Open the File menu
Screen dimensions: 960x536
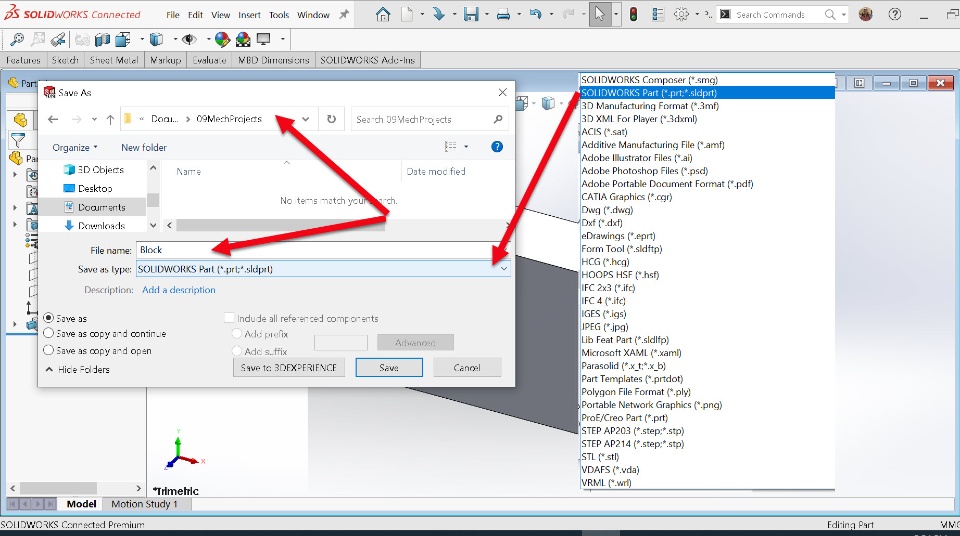tap(173, 15)
